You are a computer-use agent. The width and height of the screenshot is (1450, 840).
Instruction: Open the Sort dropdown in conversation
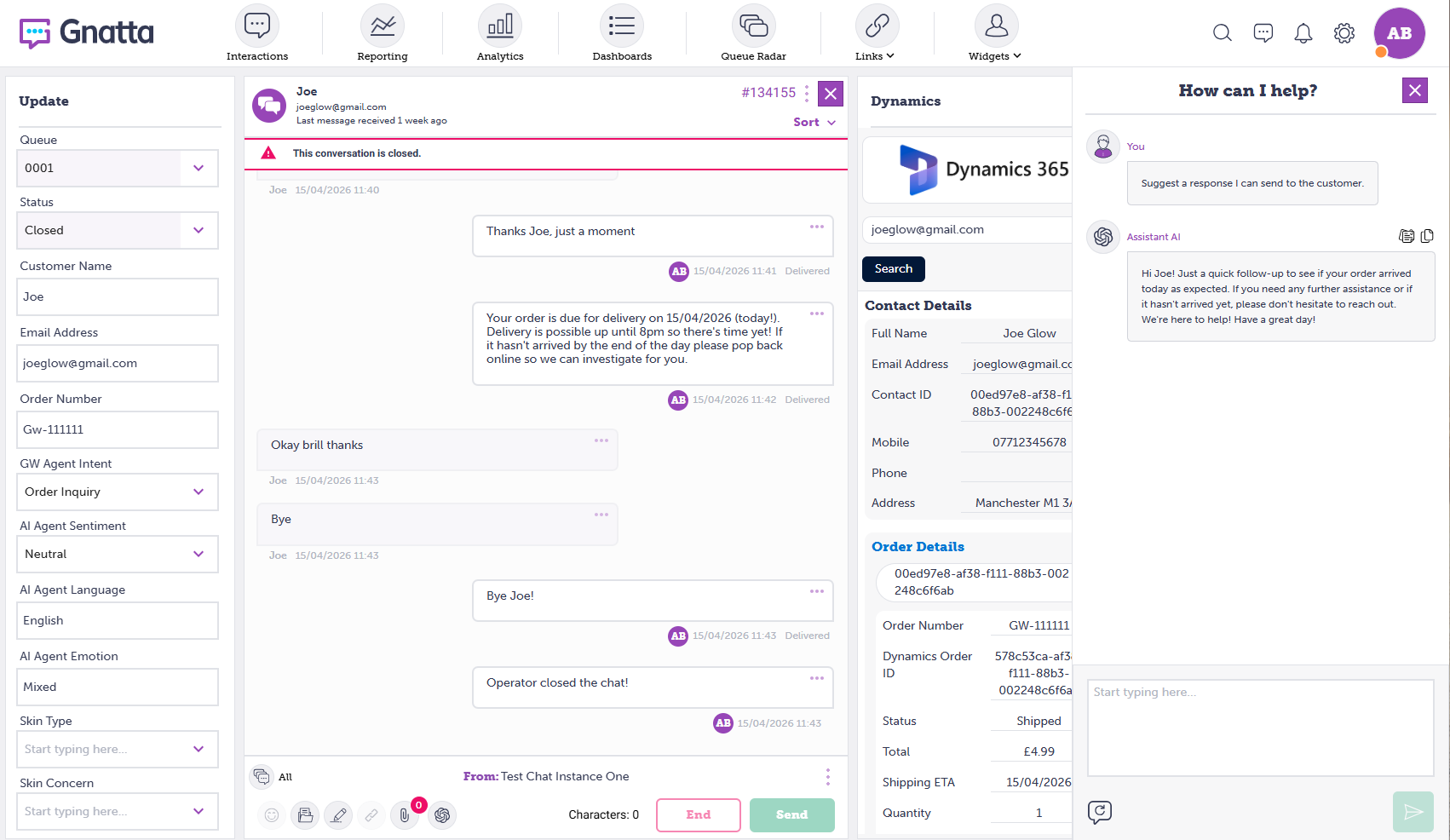(x=814, y=122)
